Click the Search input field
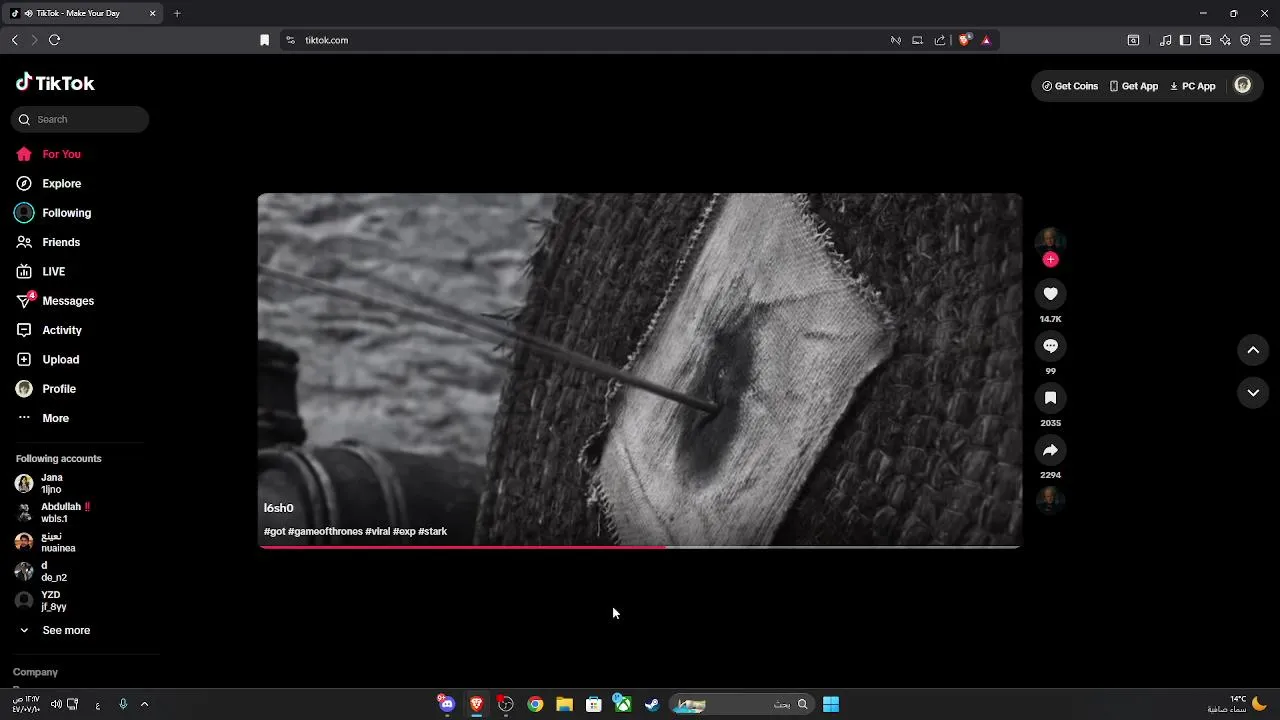1280x720 pixels. [80, 119]
